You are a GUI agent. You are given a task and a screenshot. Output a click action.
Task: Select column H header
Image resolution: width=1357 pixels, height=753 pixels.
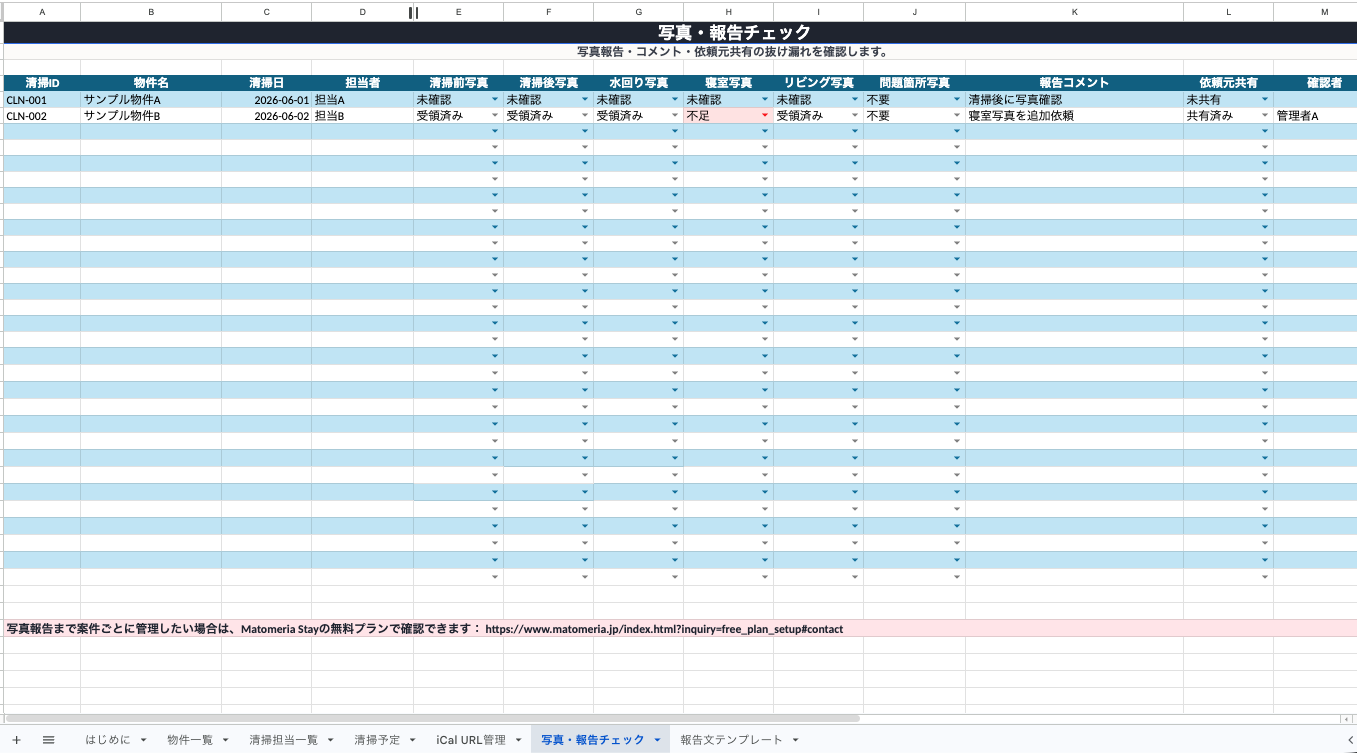[x=728, y=11]
